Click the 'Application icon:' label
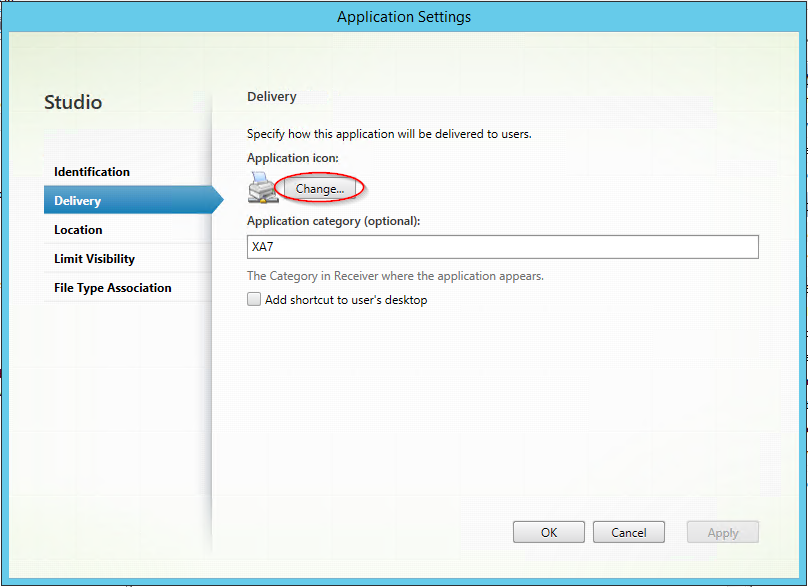The width and height of the screenshot is (808, 587). 293,158
